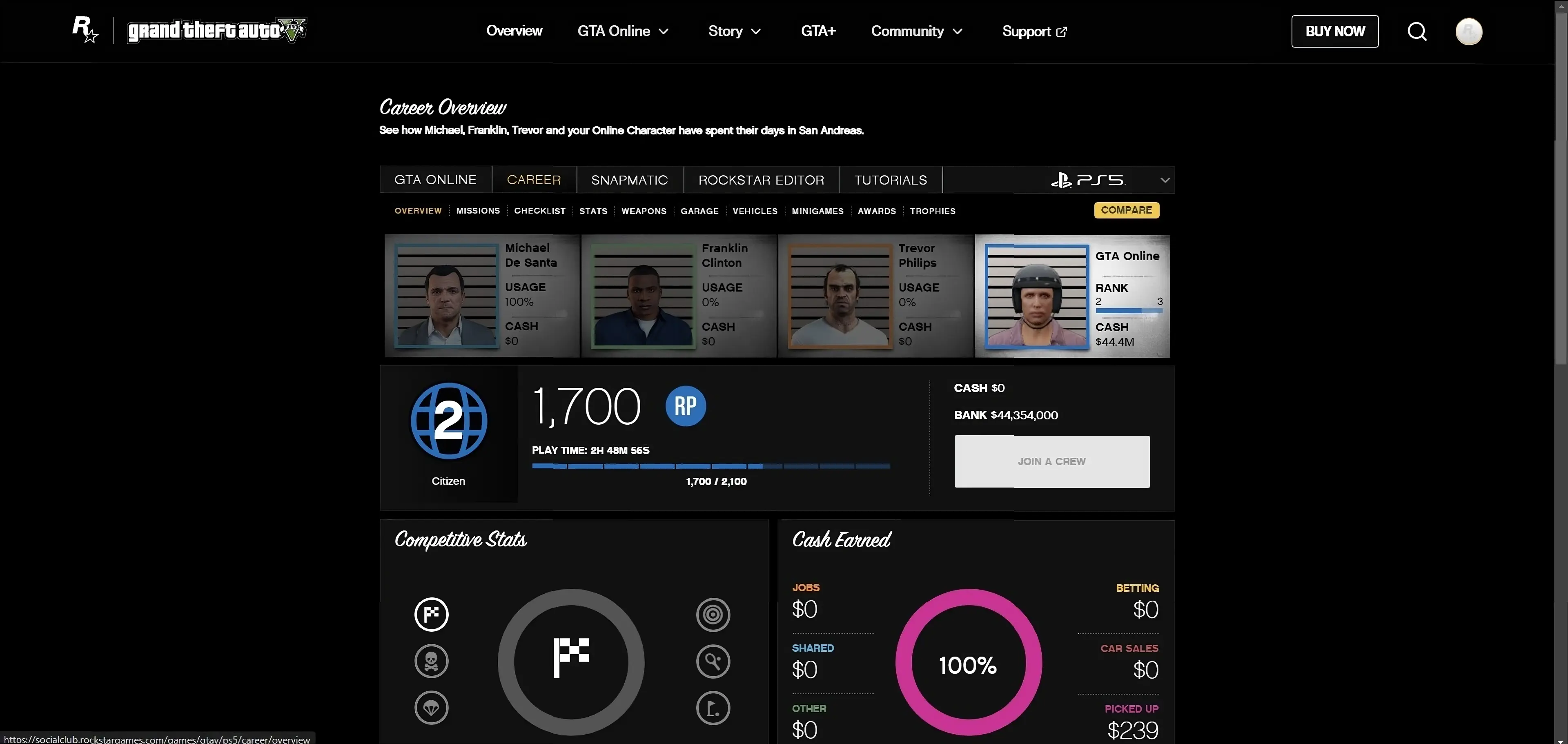The width and height of the screenshot is (1568, 744).
Task: Expand the Community nav dropdown
Action: (916, 31)
